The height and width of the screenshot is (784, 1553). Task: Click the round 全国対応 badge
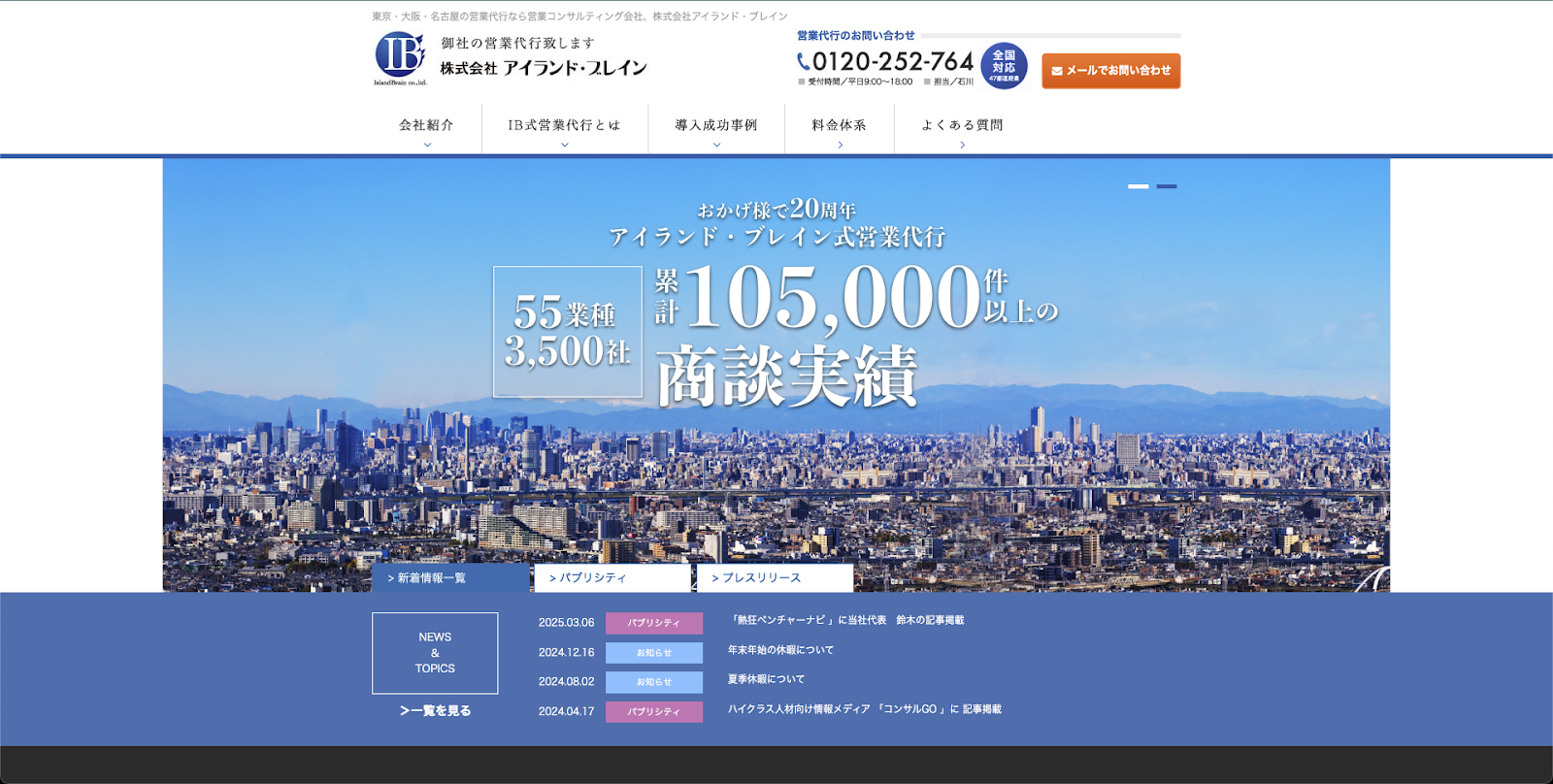click(1004, 67)
